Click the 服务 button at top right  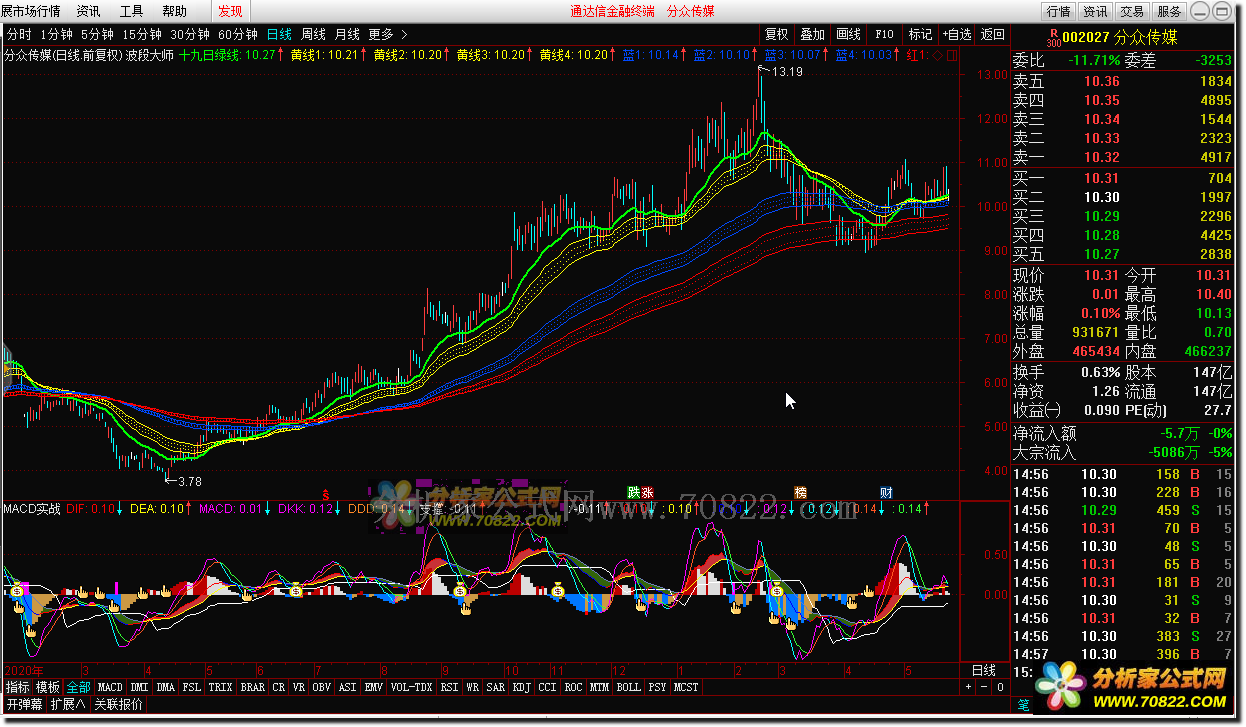(1169, 11)
